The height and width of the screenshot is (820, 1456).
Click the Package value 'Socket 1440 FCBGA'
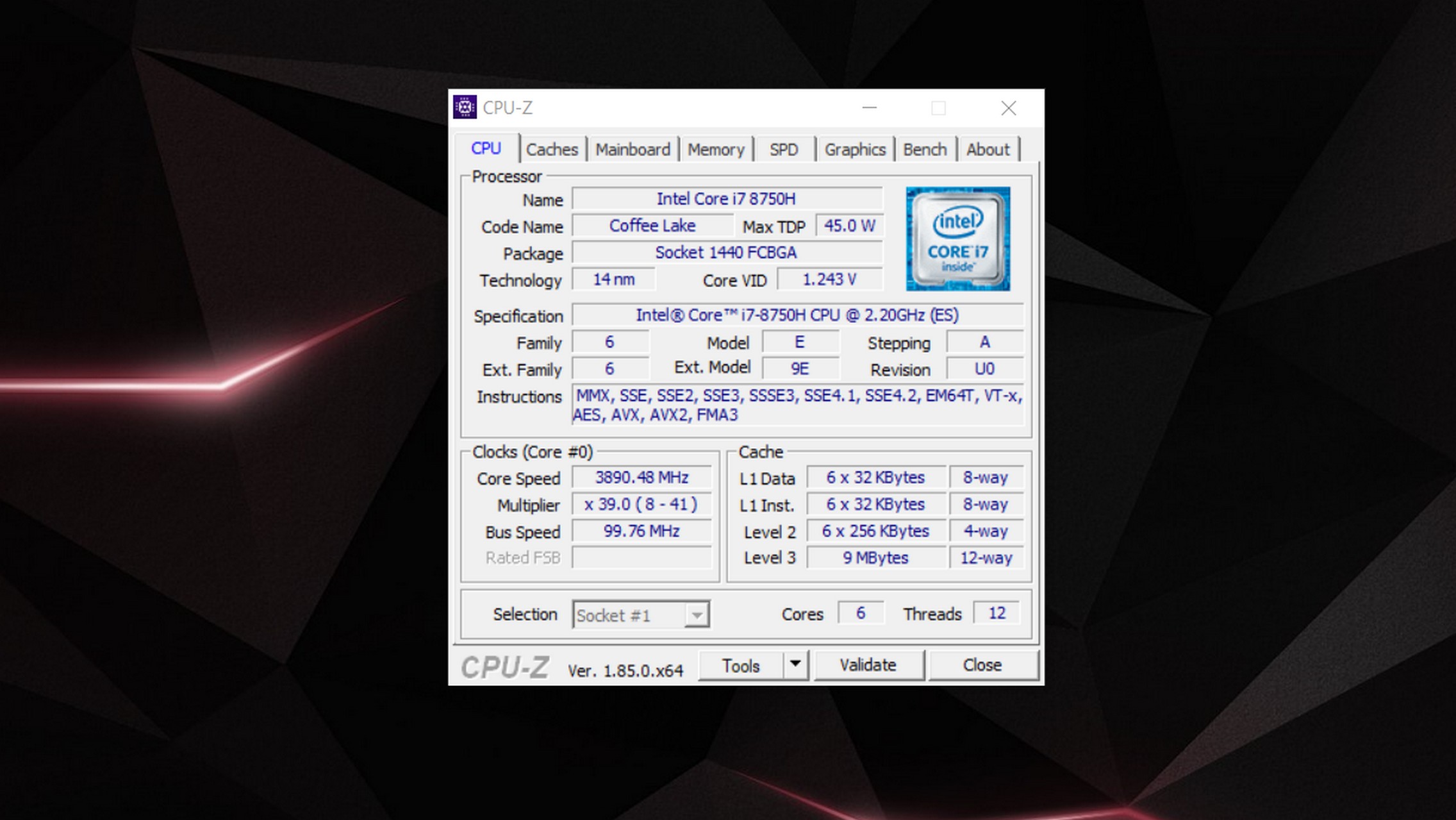(727, 253)
